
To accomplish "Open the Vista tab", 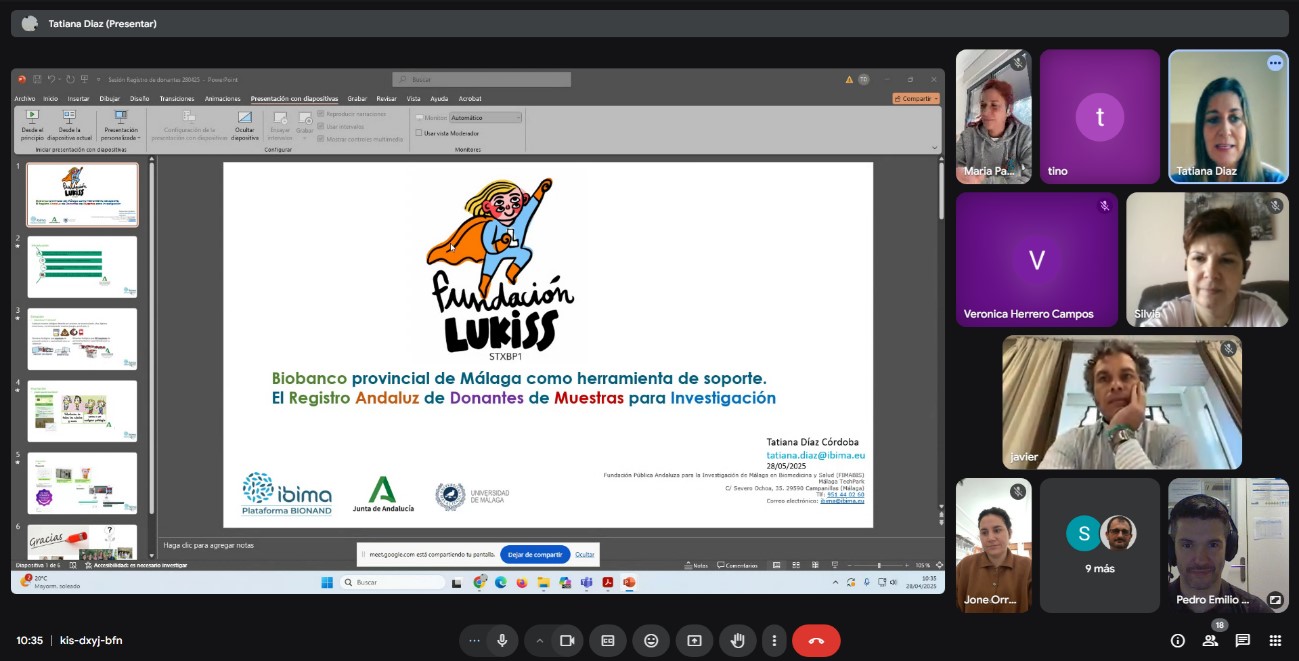I will (x=413, y=99).
